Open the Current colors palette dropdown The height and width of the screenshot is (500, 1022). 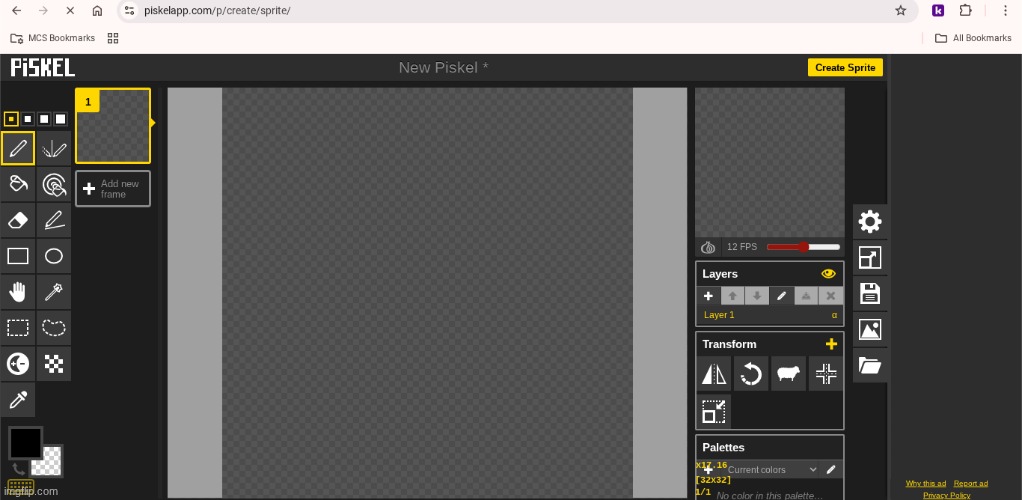(x=772, y=469)
